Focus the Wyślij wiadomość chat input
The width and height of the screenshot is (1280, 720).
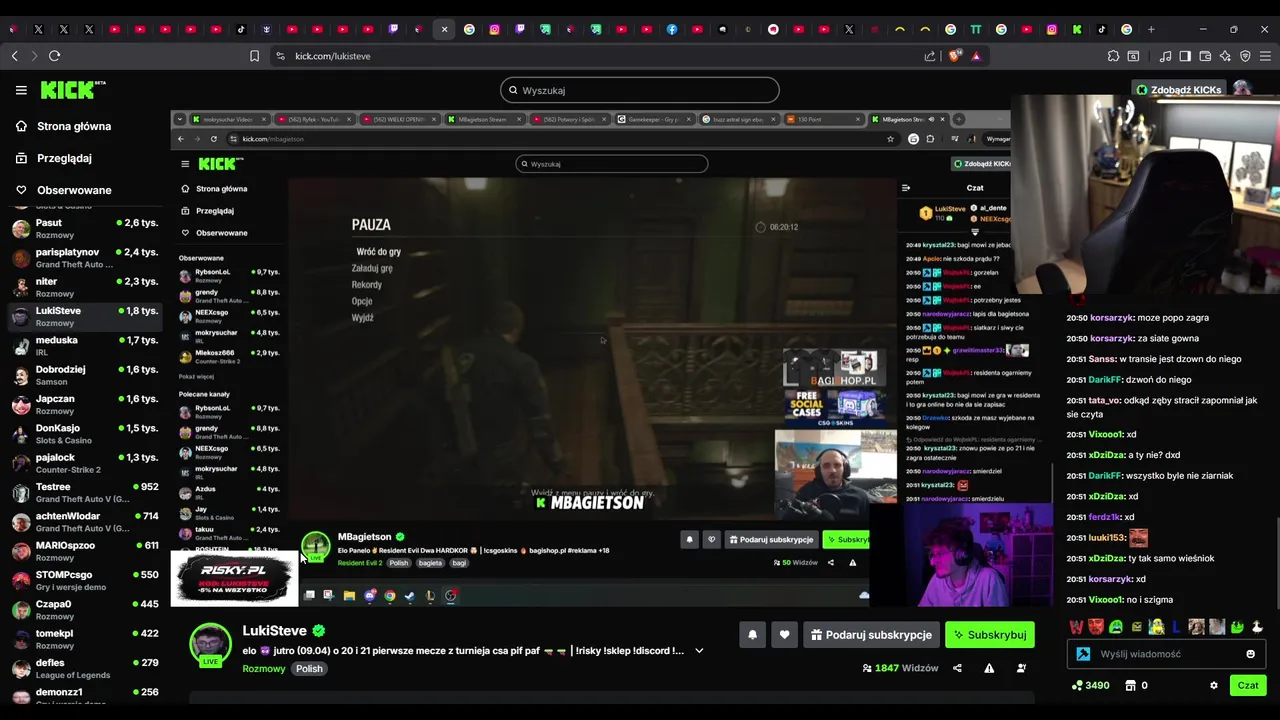pos(1168,654)
